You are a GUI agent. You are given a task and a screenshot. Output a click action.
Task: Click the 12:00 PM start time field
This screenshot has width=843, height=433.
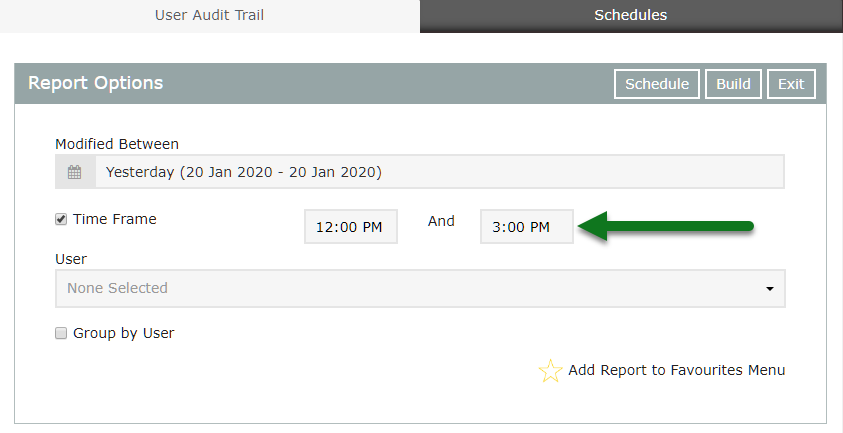tap(350, 227)
